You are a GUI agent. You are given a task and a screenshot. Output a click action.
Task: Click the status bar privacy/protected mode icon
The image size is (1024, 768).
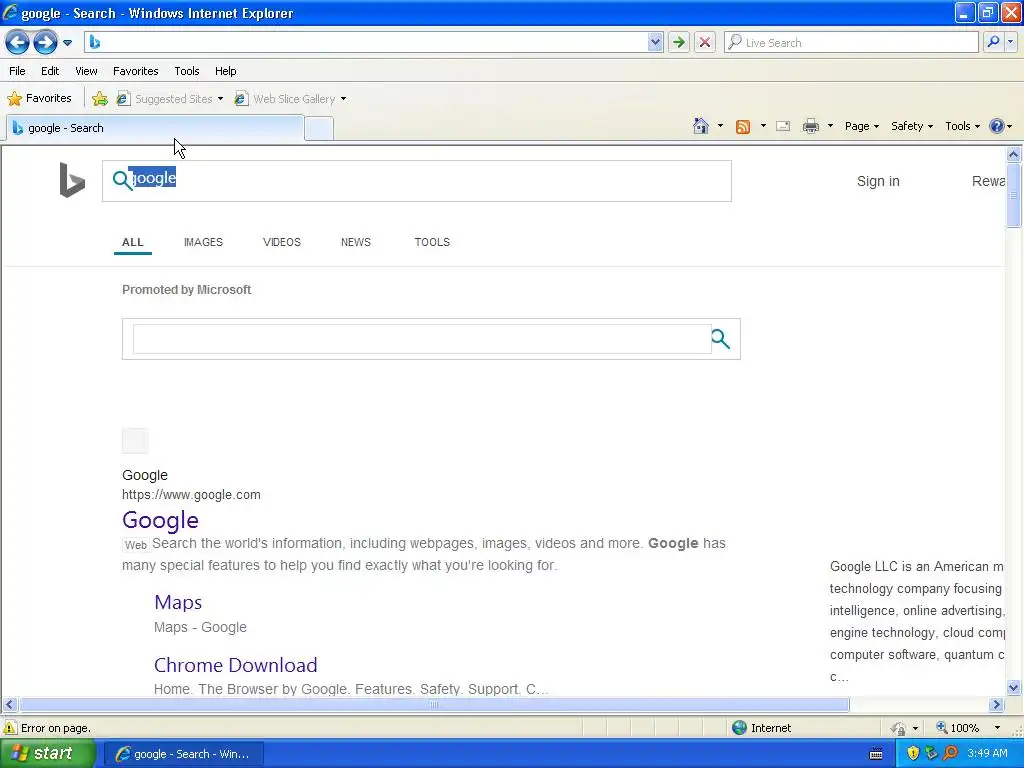(899, 728)
